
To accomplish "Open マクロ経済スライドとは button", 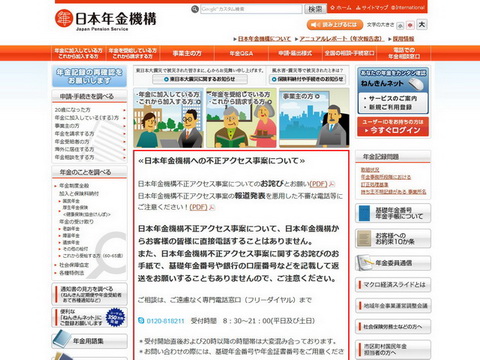I will [393, 285].
